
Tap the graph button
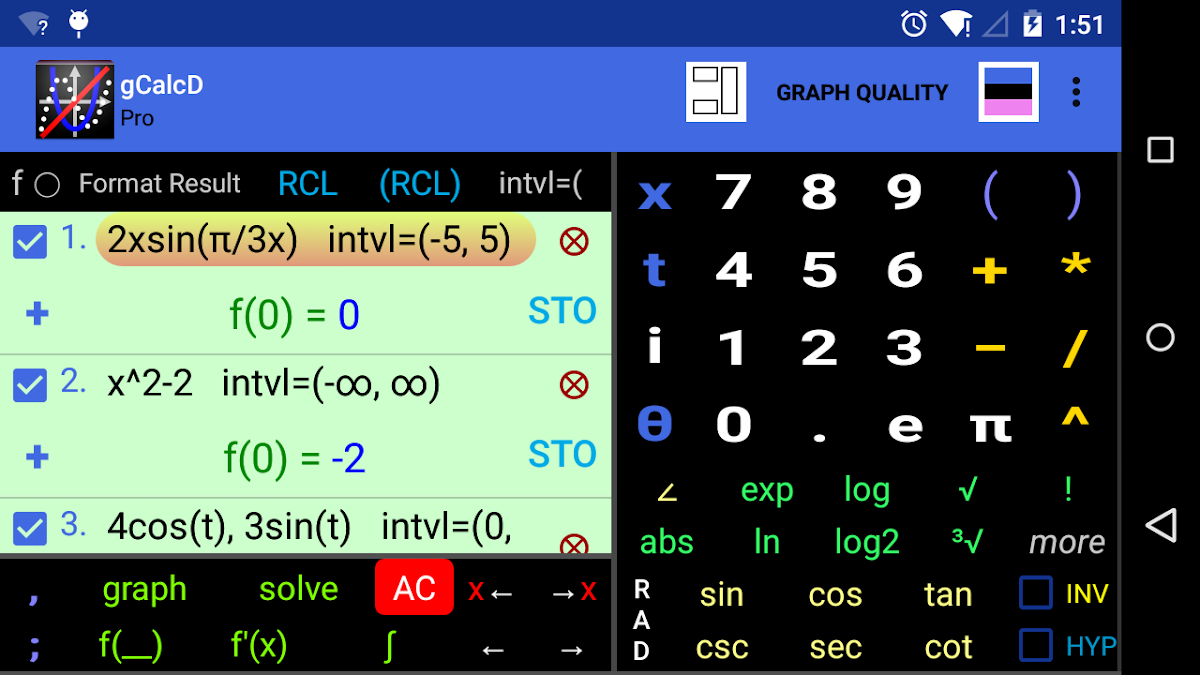[x=144, y=589]
